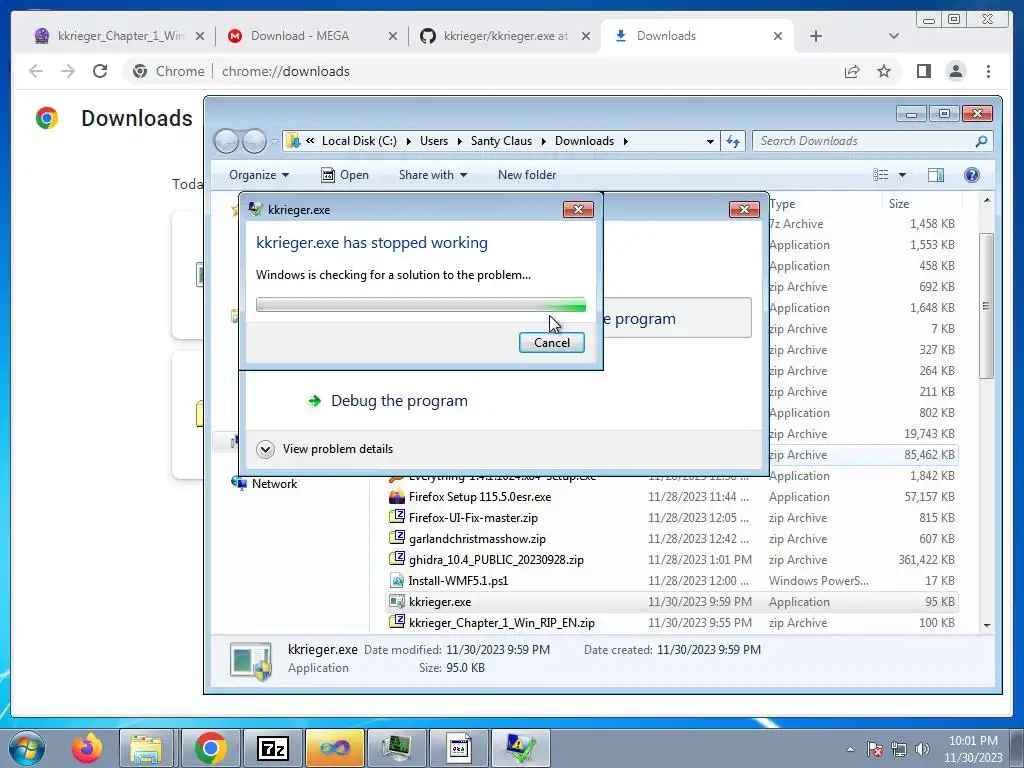
Task: Cancel the kkrieger.exe solution check
Action: point(551,343)
